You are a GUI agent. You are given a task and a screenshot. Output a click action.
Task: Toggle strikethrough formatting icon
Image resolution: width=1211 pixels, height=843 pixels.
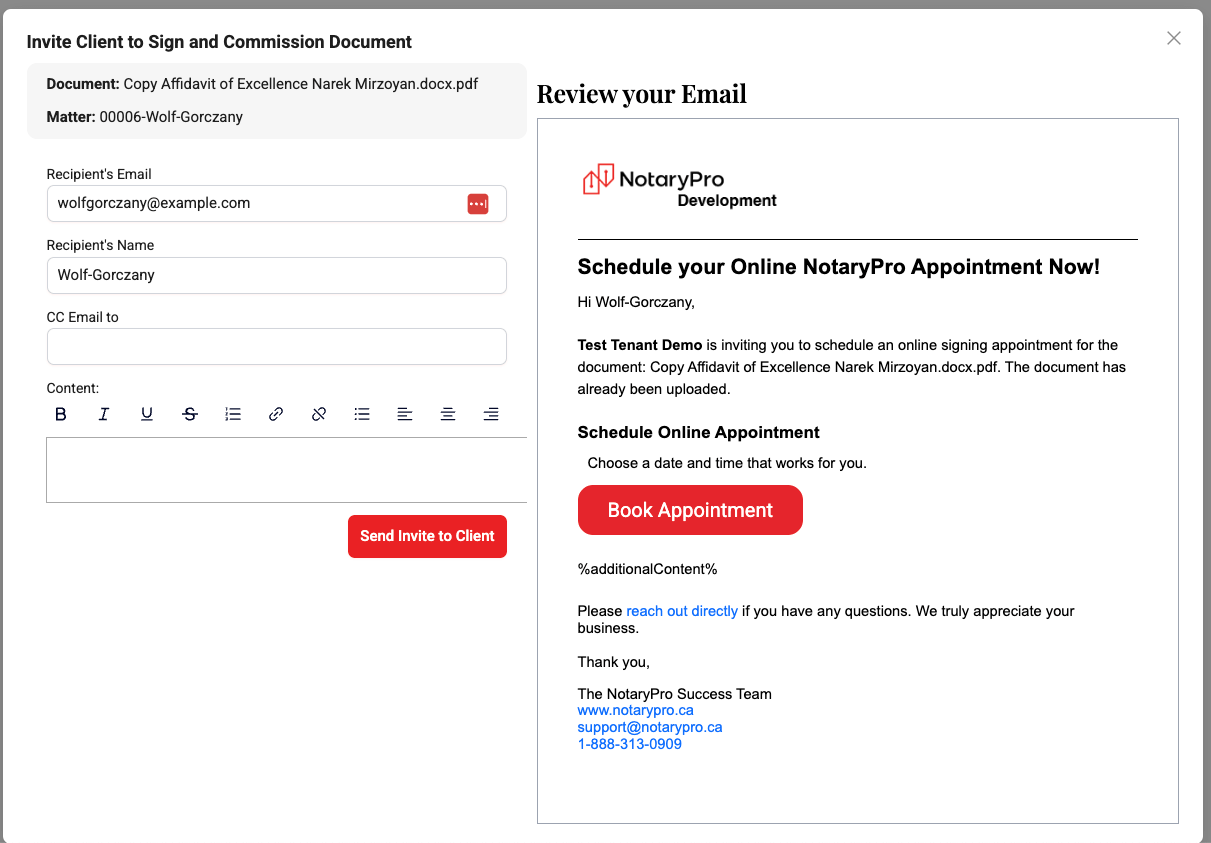[x=190, y=414]
